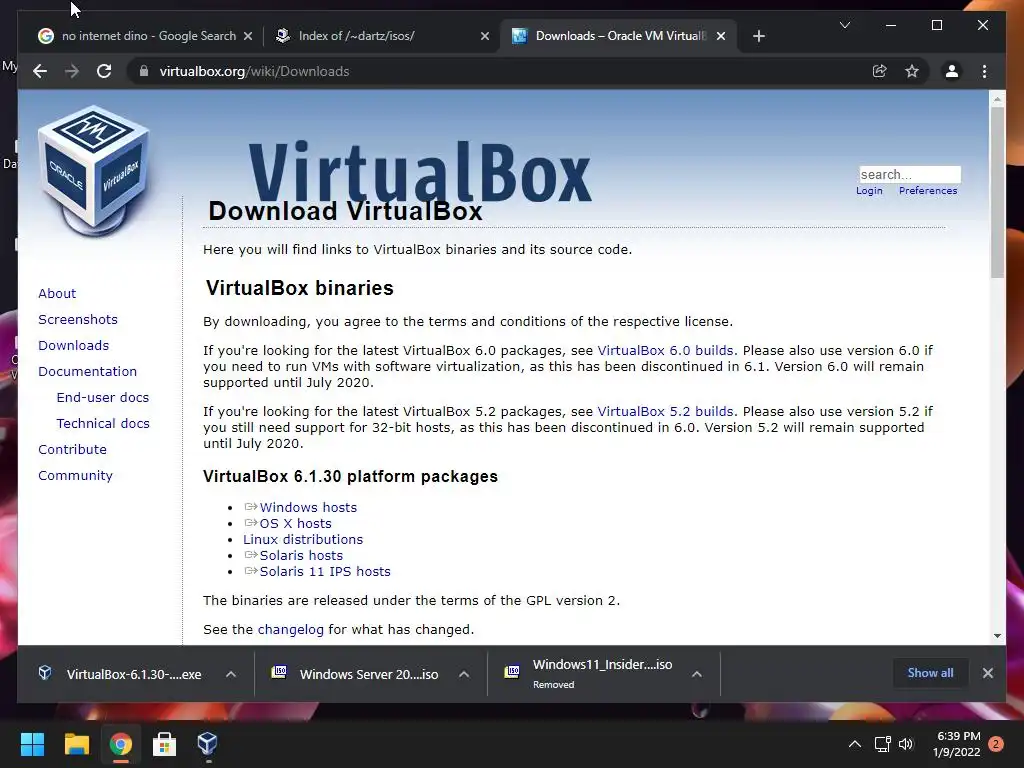This screenshot has height=768, width=1024.
Task: Bookmark this page with the star icon
Action: click(x=912, y=71)
